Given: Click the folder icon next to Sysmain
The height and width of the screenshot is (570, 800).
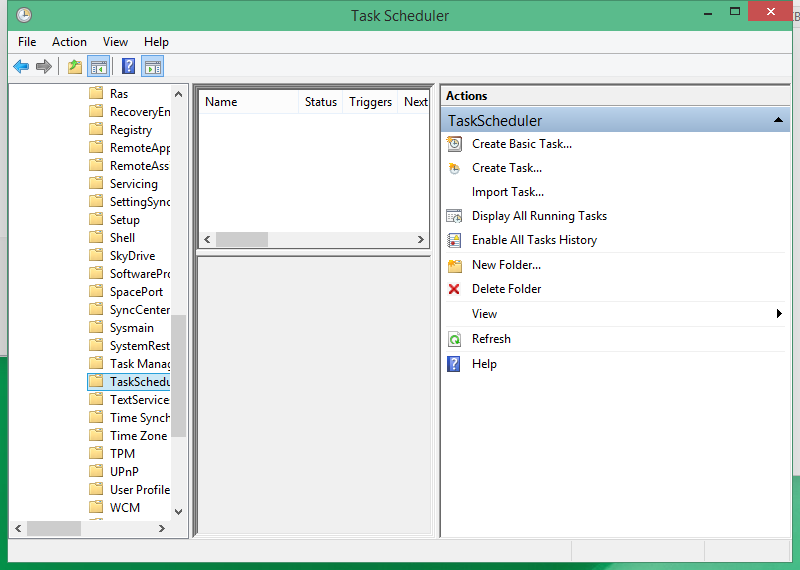Looking at the screenshot, I should pyautogui.click(x=96, y=327).
